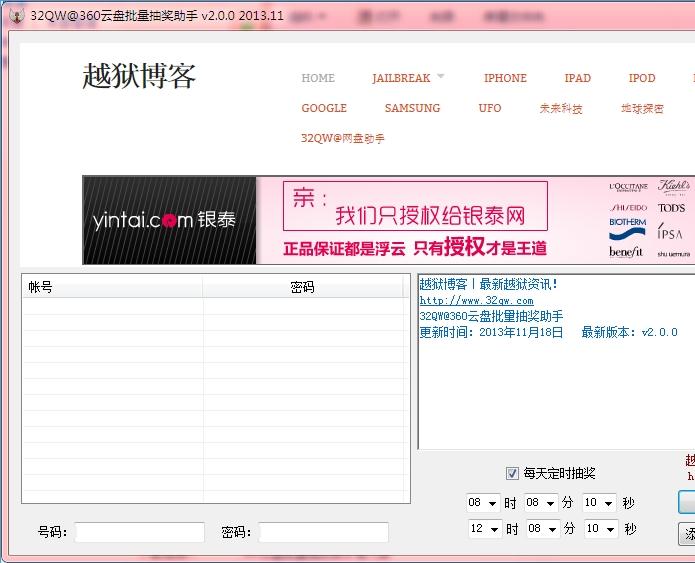Open second row second dropdown (10 秒)
695x563 pixels.
(601, 528)
